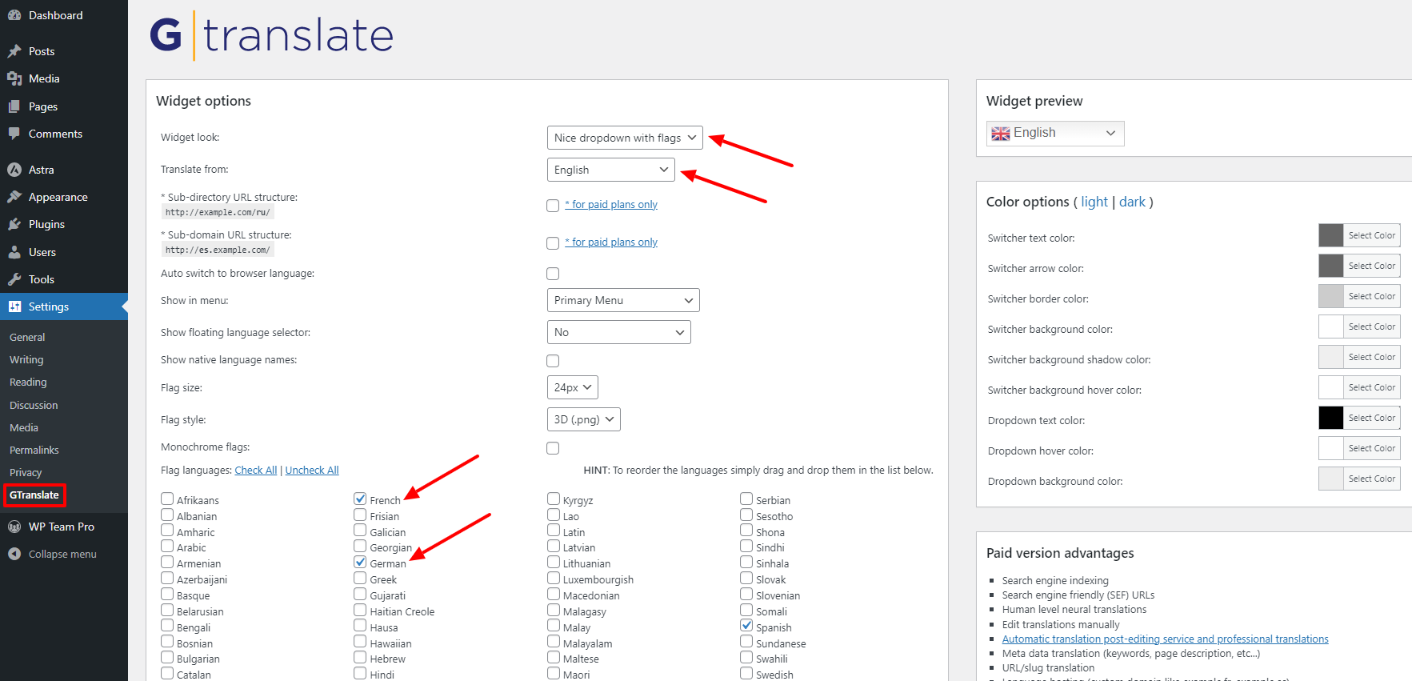1412x681 pixels.
Task: Click Dropdown text color black swatch
Action: (x=1331, y=418)
